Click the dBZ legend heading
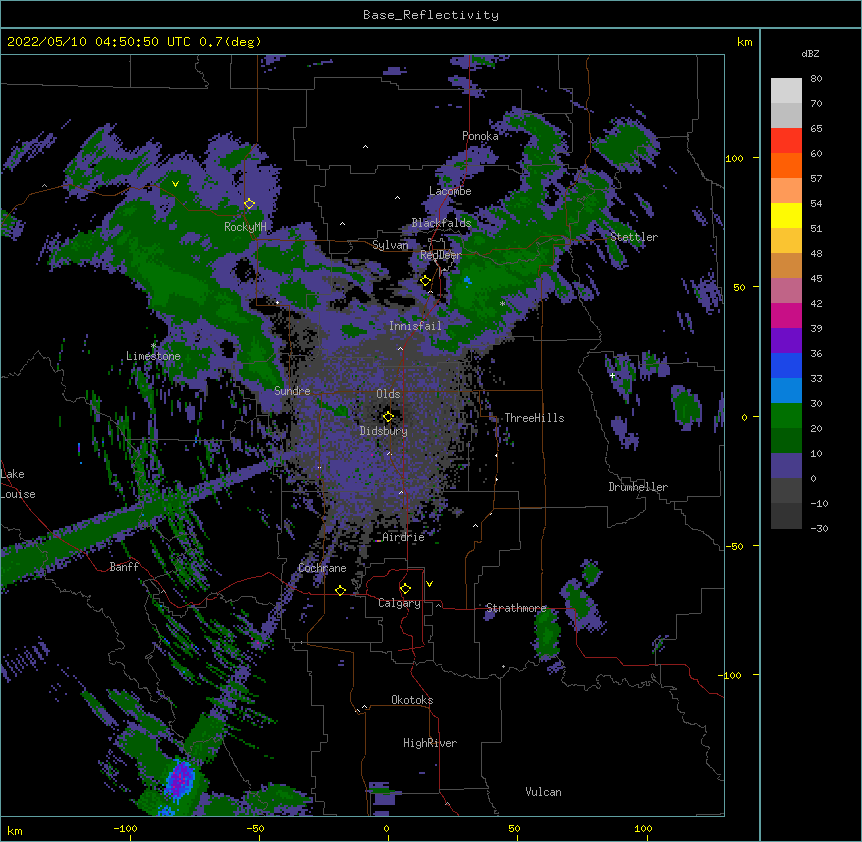The width and height of the screenshot is (862, 842). tap(810, 53)
